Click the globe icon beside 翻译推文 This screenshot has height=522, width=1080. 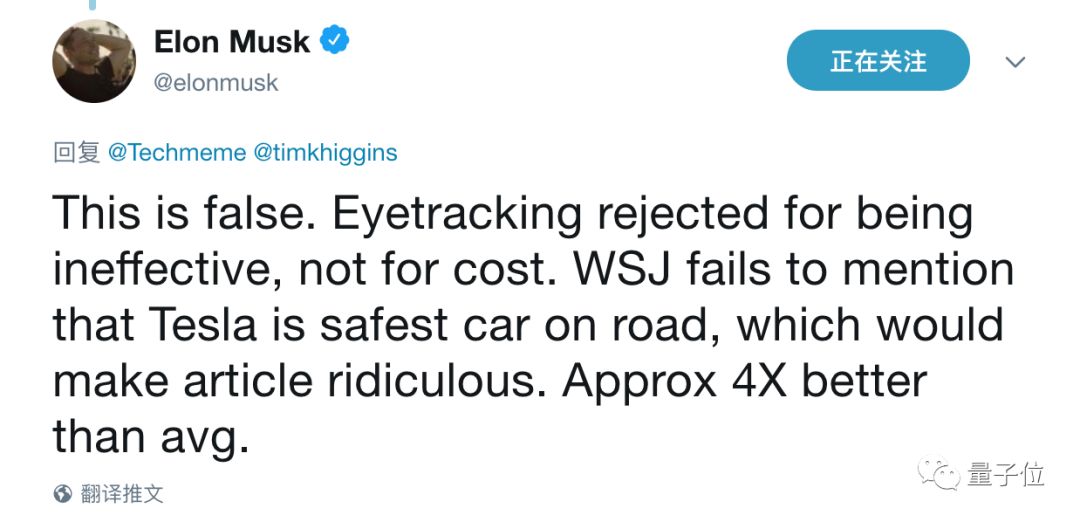tap(63, 493)
